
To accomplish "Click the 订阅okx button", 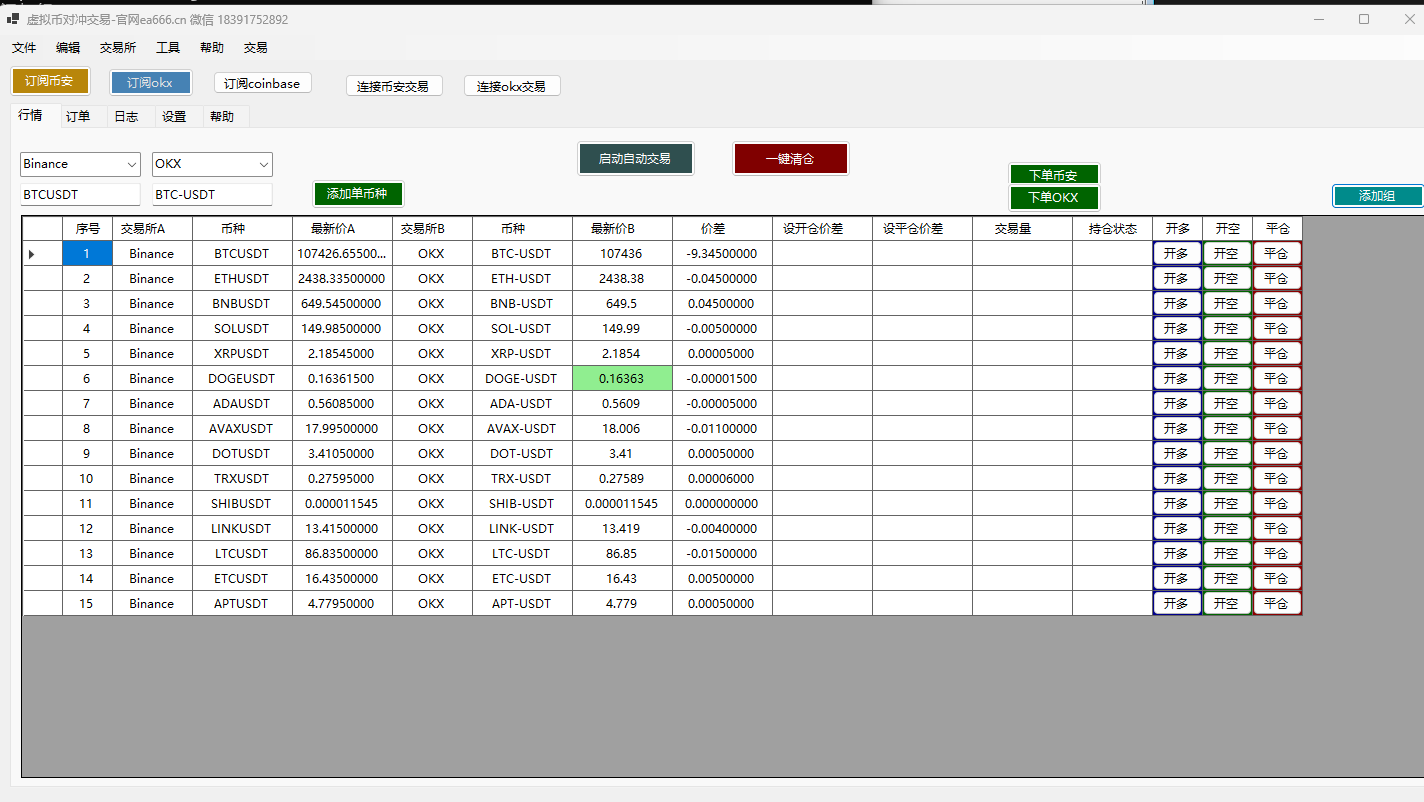I will coord(150,83).
